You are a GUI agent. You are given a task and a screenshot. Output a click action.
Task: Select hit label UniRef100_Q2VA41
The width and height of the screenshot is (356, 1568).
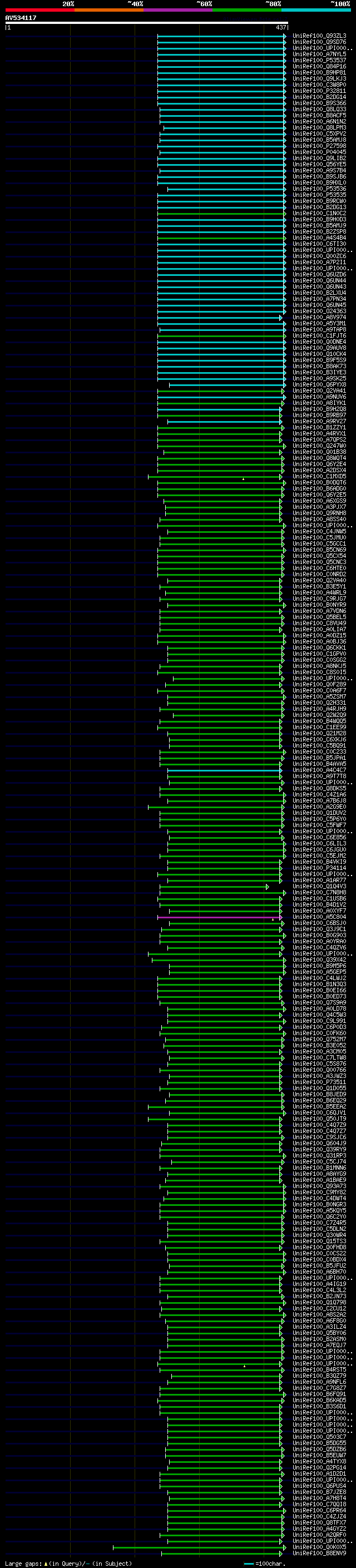[x=319, y=391]
